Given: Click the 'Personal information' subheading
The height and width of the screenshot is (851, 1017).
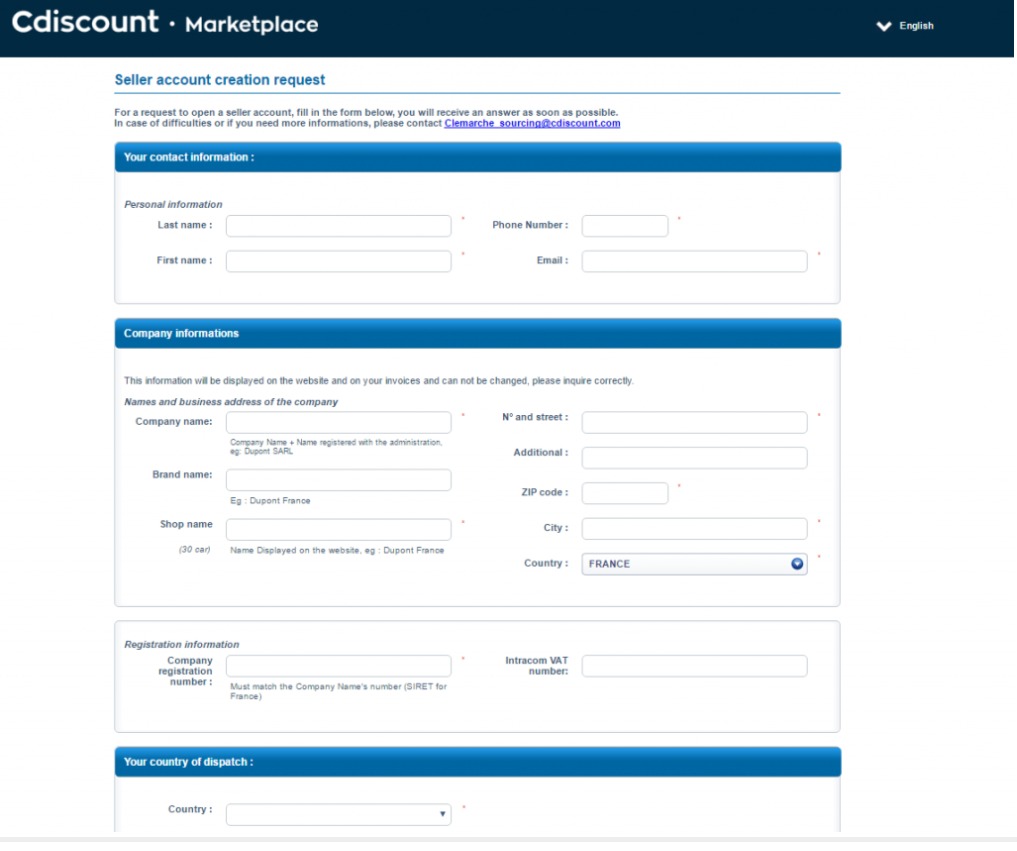Looking at the screenshot, I should coord(173,204).
